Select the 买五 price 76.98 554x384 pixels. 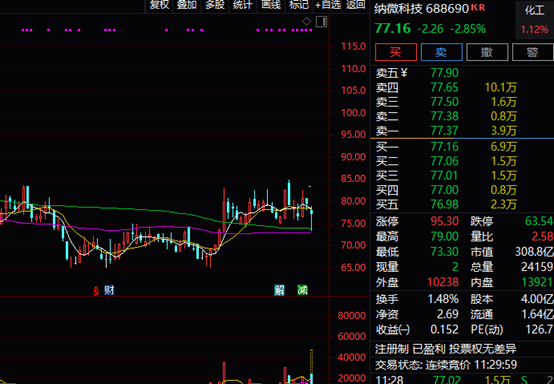click(x=444, y=205)
